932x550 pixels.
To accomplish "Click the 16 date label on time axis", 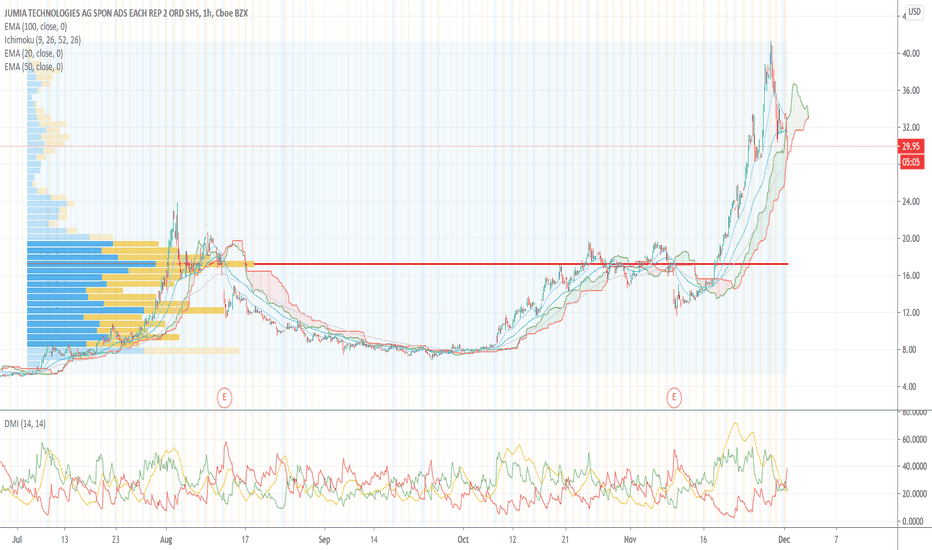I will pyautogui.click(x=703, y=539).
